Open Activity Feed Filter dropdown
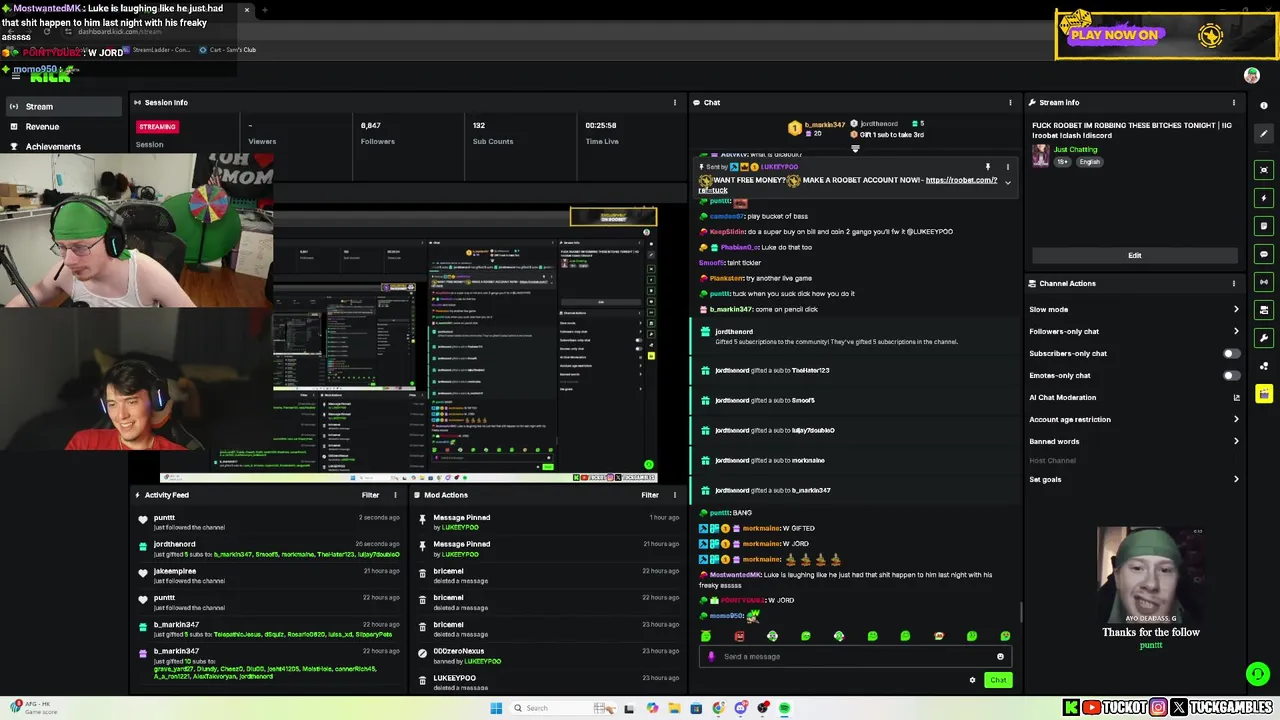This screenshot has height=720, width=1280. click(x=370, y=495)
